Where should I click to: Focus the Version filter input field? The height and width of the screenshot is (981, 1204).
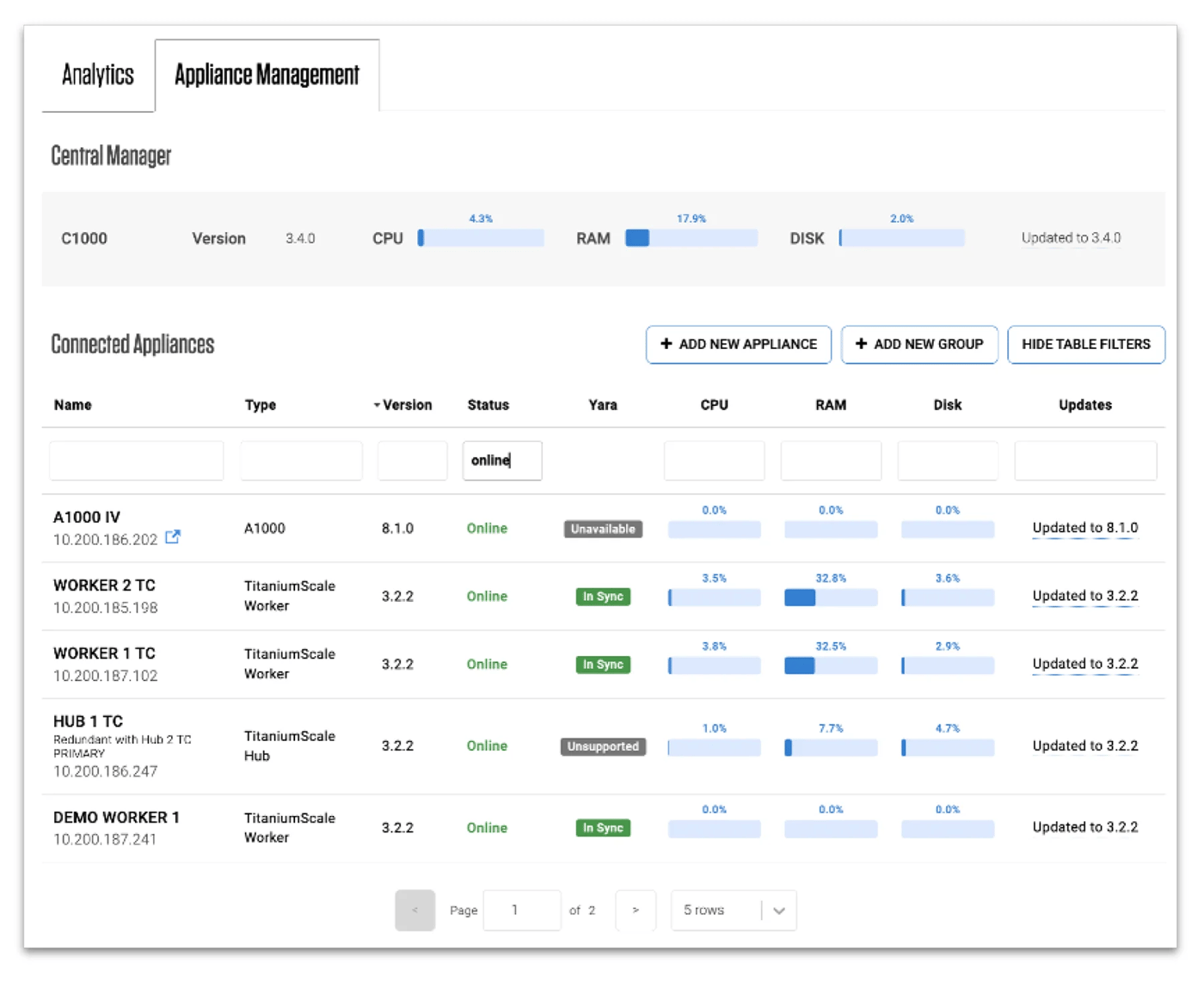click(x=412, y=461)
